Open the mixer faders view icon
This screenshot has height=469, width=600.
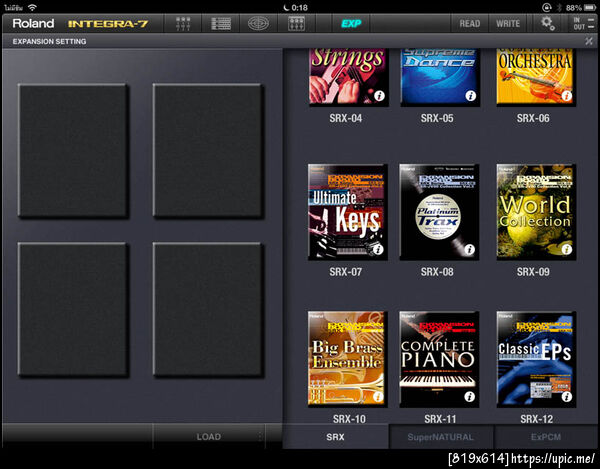point(297,24)
